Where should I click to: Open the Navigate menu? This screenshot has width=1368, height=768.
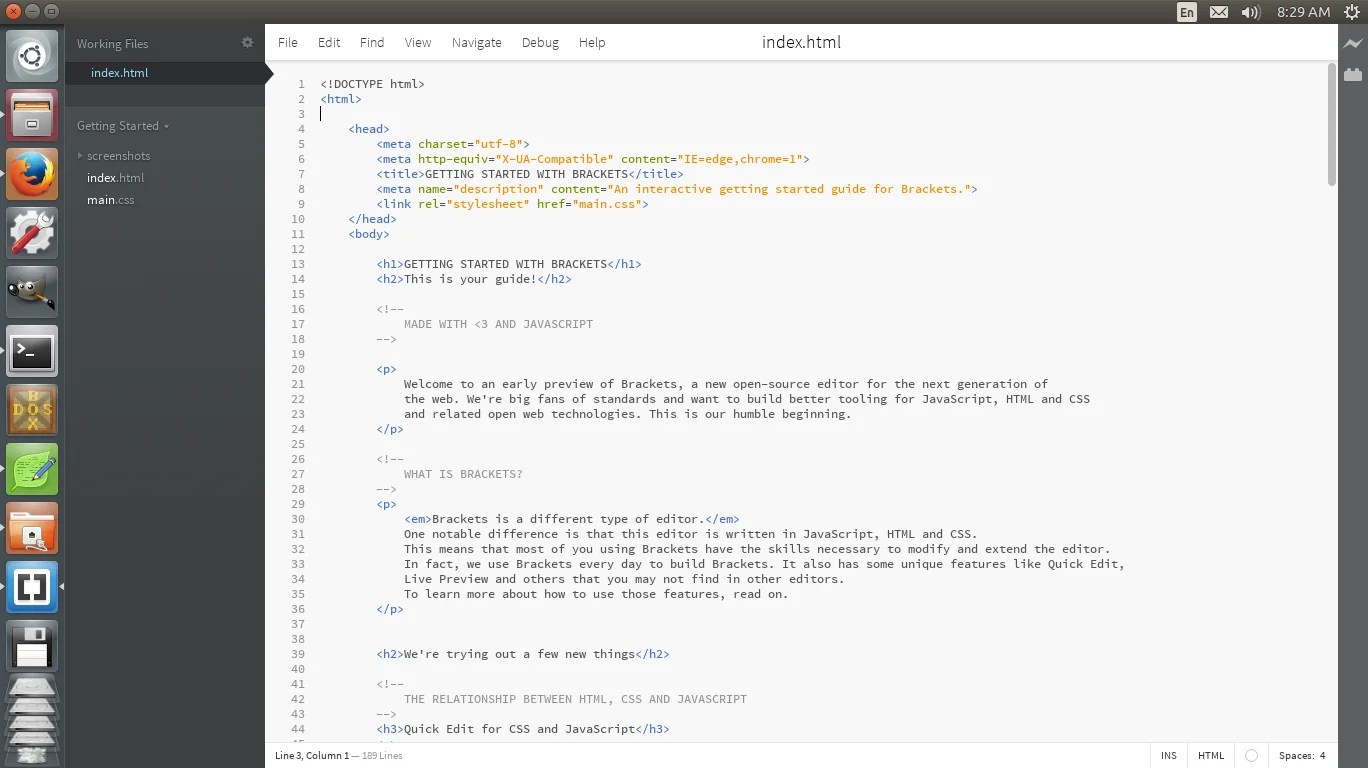tap(476, 42)
